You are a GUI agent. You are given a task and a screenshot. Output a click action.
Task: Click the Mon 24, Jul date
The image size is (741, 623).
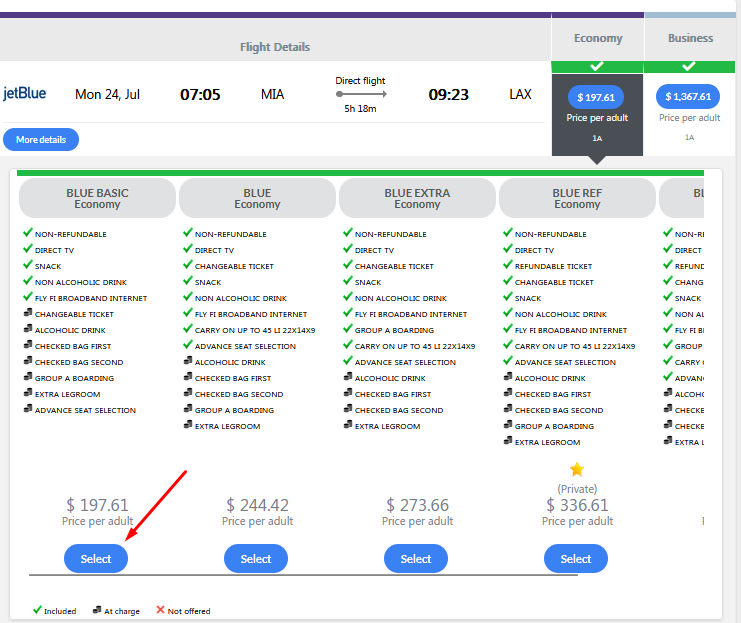[x=107, y=95]
